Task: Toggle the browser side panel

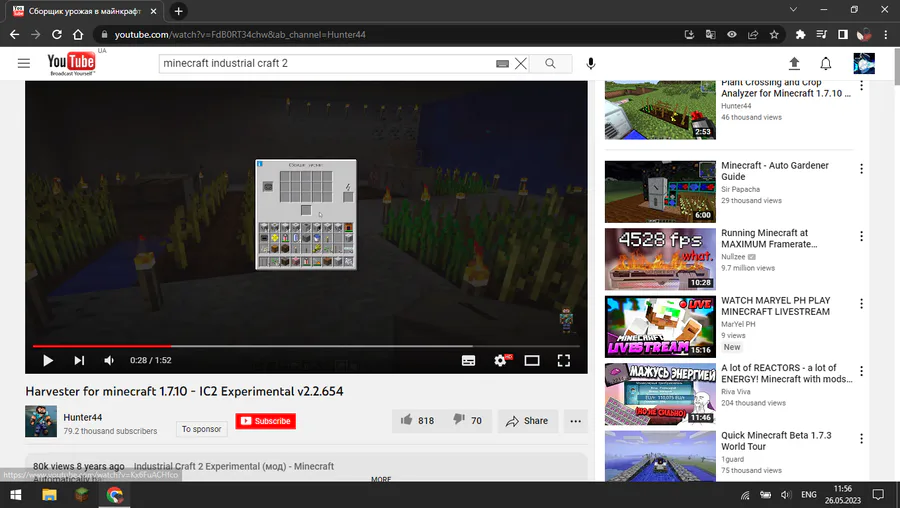Action: click(843, 34)
